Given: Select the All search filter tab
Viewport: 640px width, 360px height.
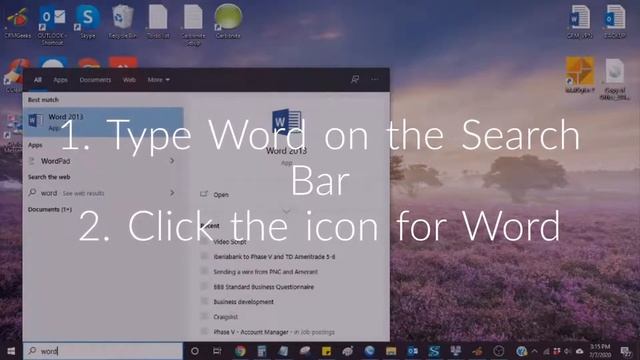Looking at the screenshot, I should pos(38,80).
